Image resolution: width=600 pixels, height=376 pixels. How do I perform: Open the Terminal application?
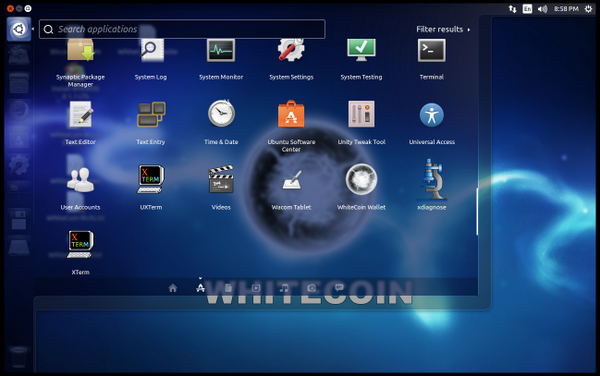432,50
